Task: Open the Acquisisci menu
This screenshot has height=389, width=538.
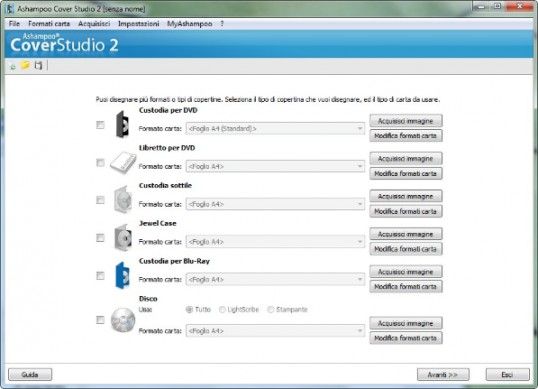Action: 94,24
